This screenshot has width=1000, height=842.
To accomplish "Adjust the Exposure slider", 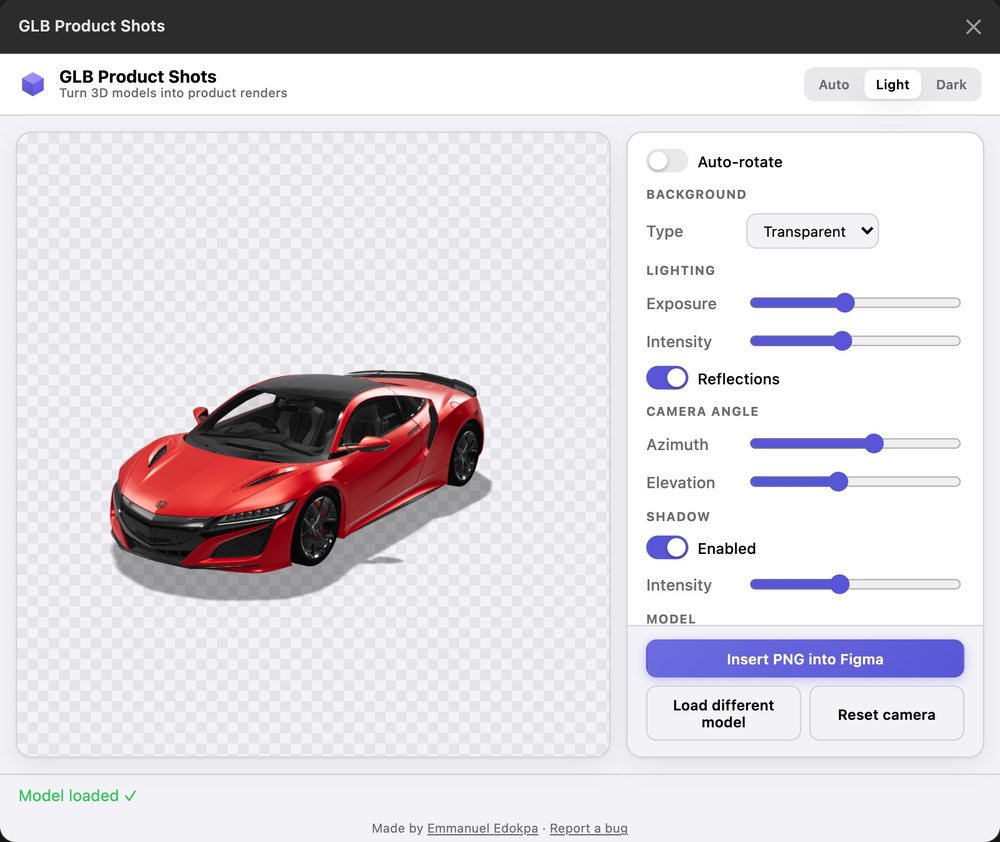I will pyautogui.click(x=855, y=302).
